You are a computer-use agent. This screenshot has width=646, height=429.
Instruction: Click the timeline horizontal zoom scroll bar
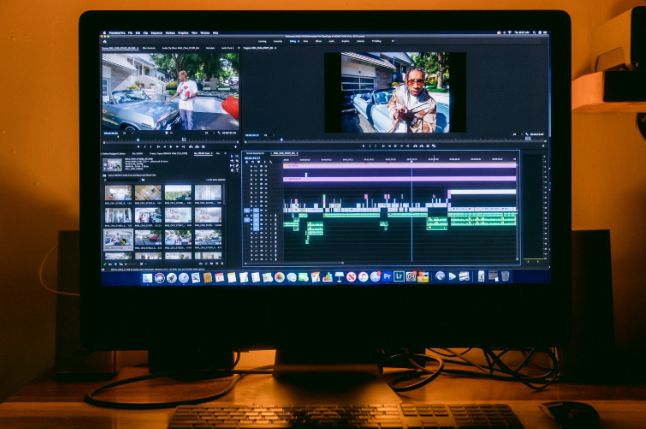[294, 263]
